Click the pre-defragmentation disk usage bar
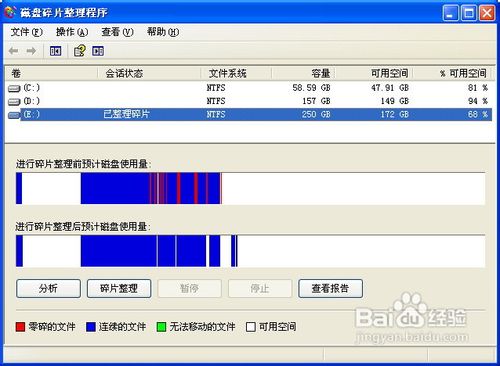The image size is (500, 366). click(250, 188)
